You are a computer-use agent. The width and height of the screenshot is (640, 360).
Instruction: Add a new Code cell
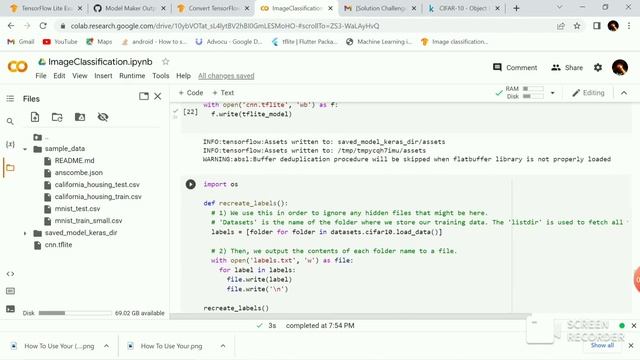(x=191, y=93)
